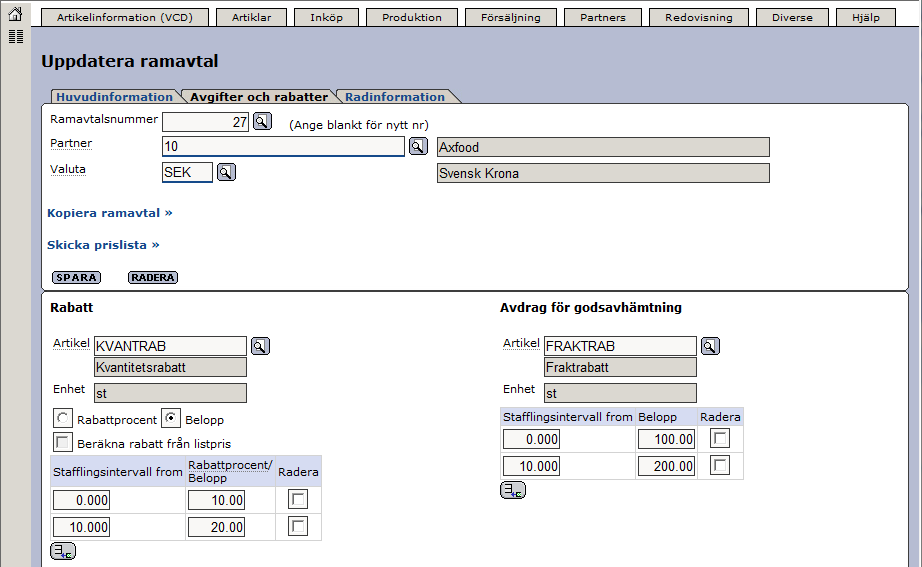Screen dimensions: 922x567
Task: Edit Avdrag amount field 200.00
Action: pyautogui.click(x=666, y=466)
